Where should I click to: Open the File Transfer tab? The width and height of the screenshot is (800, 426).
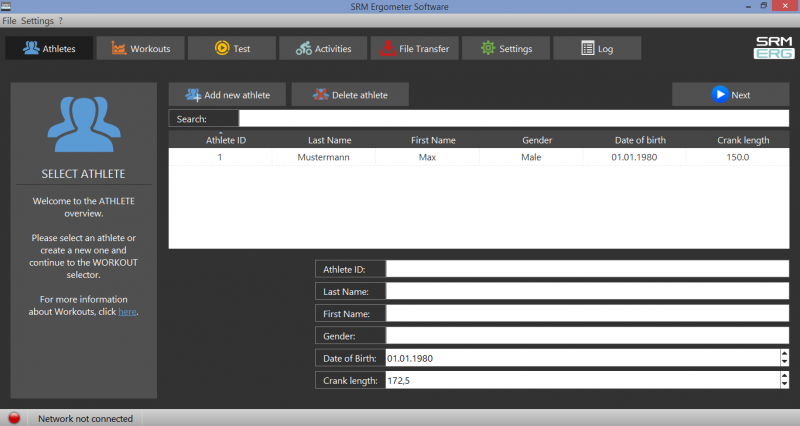[x=414, y=48]
